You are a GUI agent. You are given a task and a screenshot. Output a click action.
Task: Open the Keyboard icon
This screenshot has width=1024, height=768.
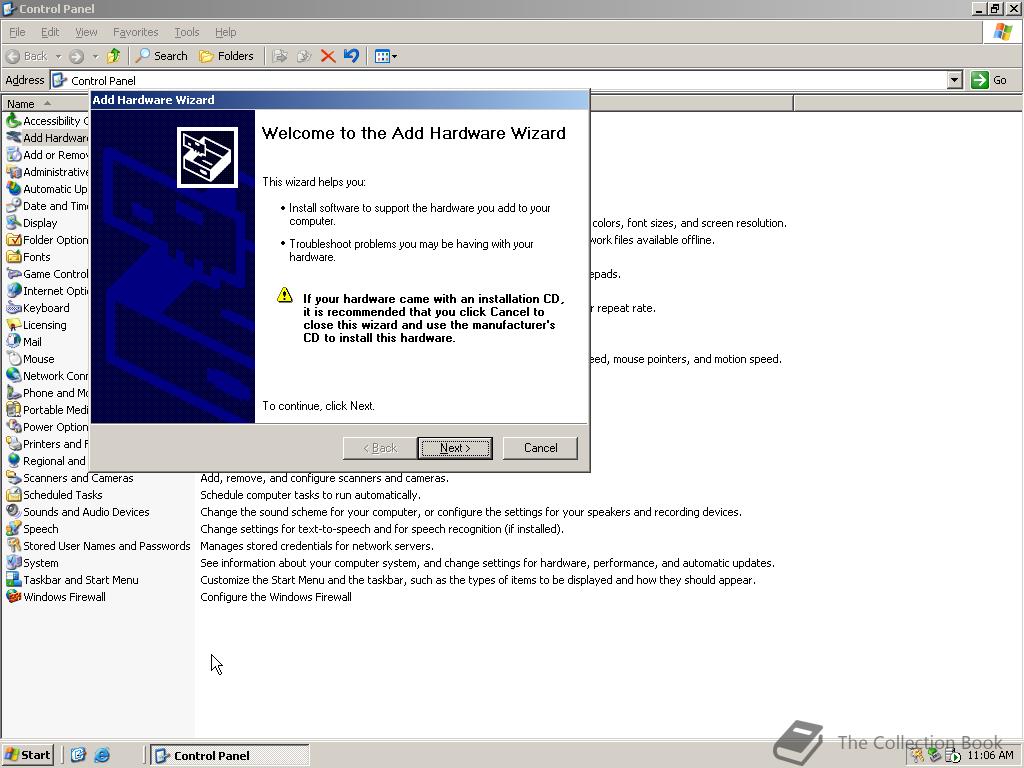click(x=14, y=308)
